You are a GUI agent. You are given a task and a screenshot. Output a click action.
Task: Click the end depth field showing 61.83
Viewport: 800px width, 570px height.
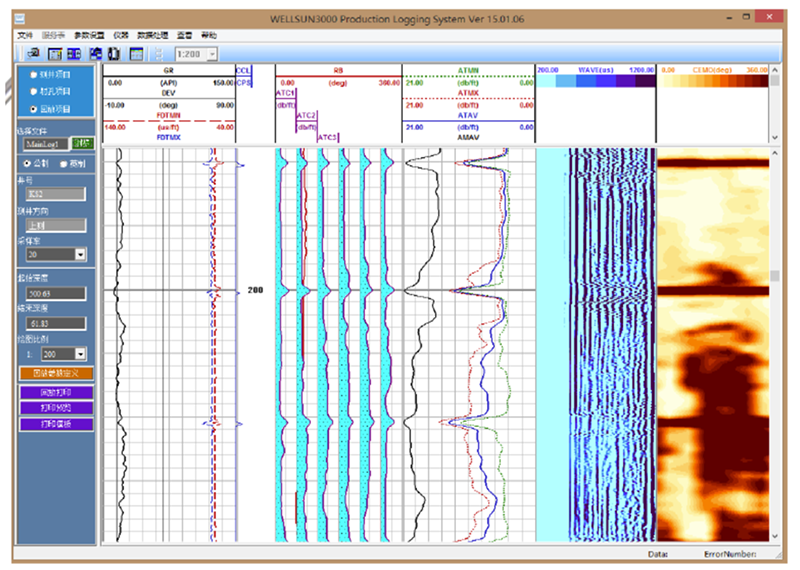55,323
